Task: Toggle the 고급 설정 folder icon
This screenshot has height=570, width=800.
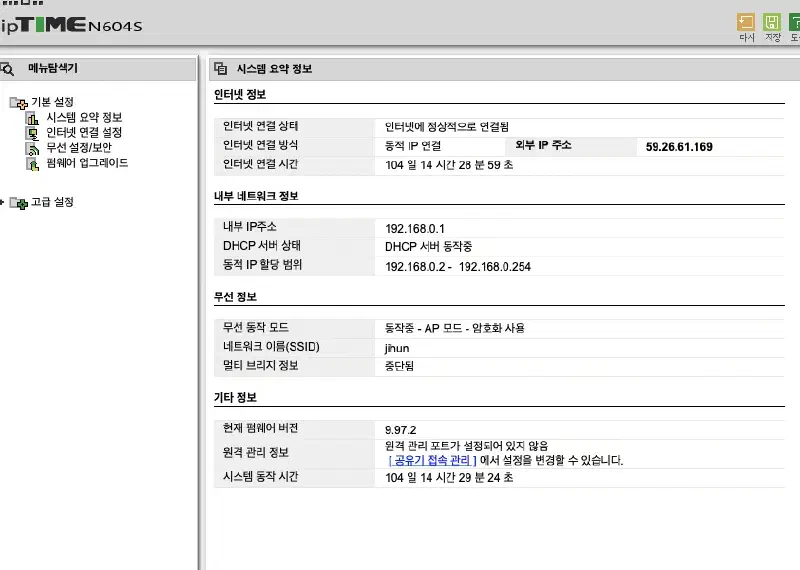Action: [19, 203]
